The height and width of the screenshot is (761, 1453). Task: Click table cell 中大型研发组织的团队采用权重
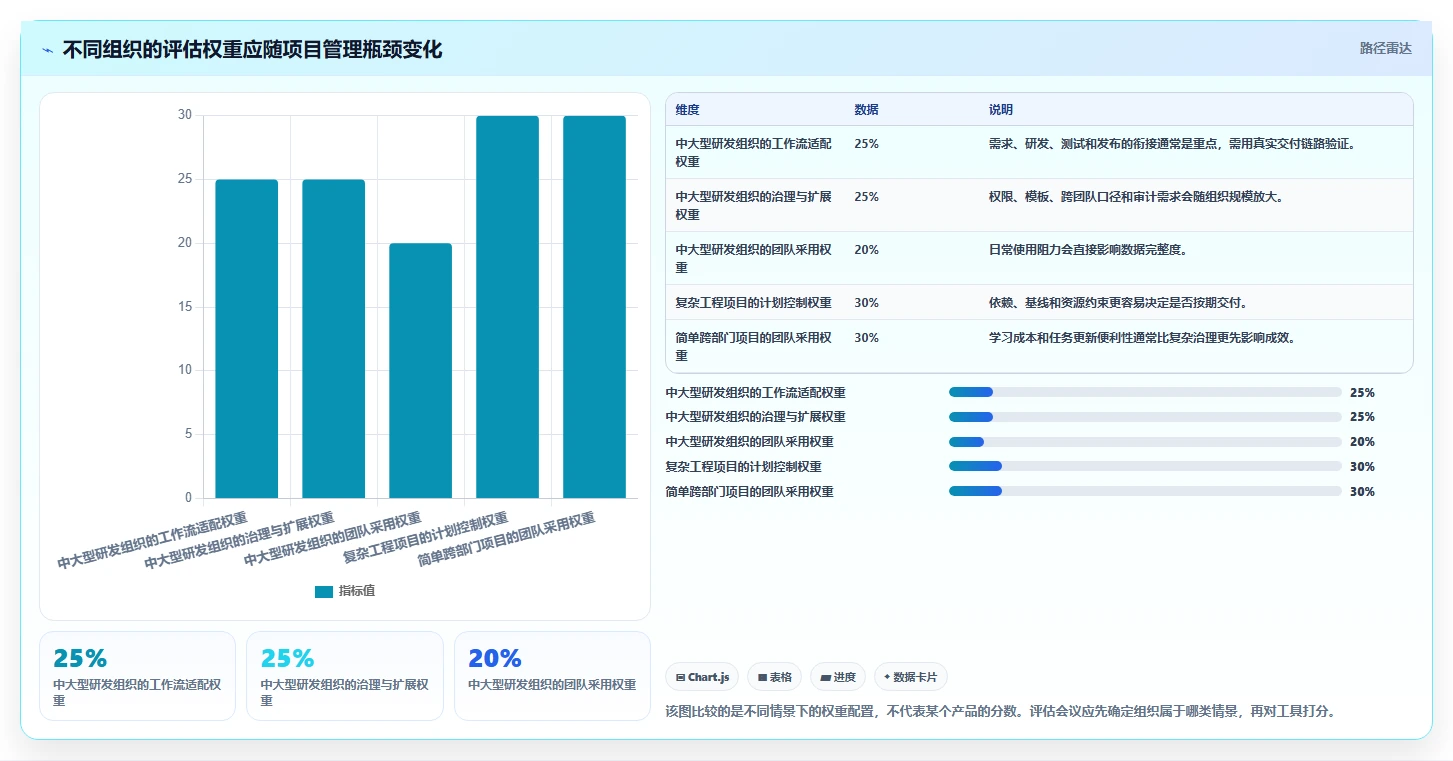754,258
